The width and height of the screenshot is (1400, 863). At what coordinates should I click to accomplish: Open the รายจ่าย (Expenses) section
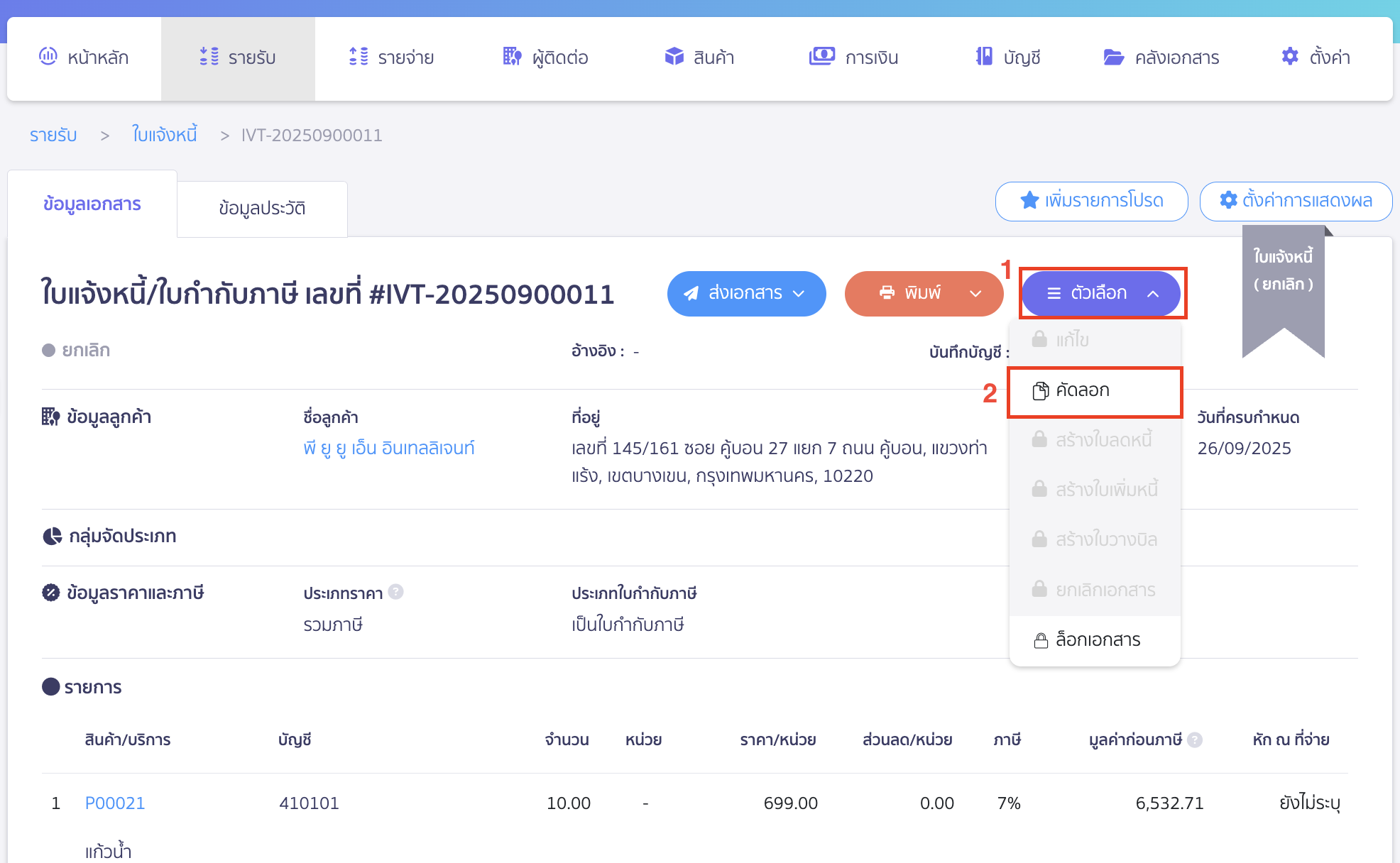(393, 57)
